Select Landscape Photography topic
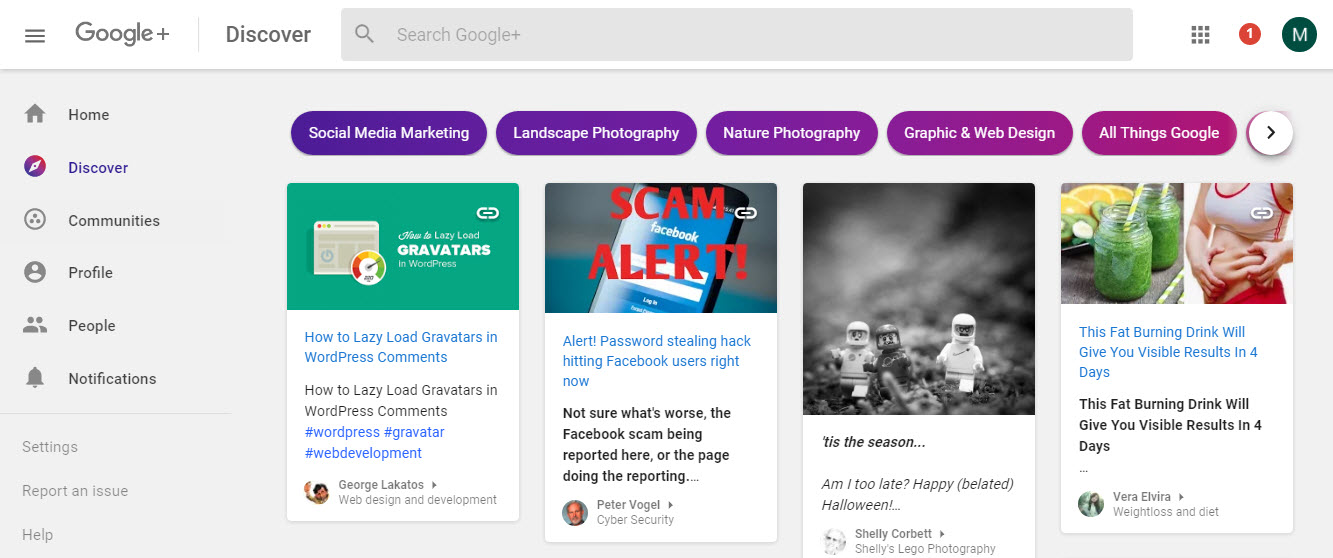 pos(596,132)
